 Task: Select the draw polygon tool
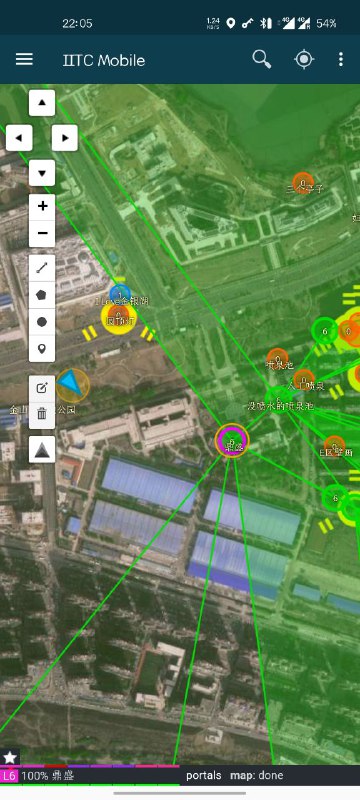42,295
